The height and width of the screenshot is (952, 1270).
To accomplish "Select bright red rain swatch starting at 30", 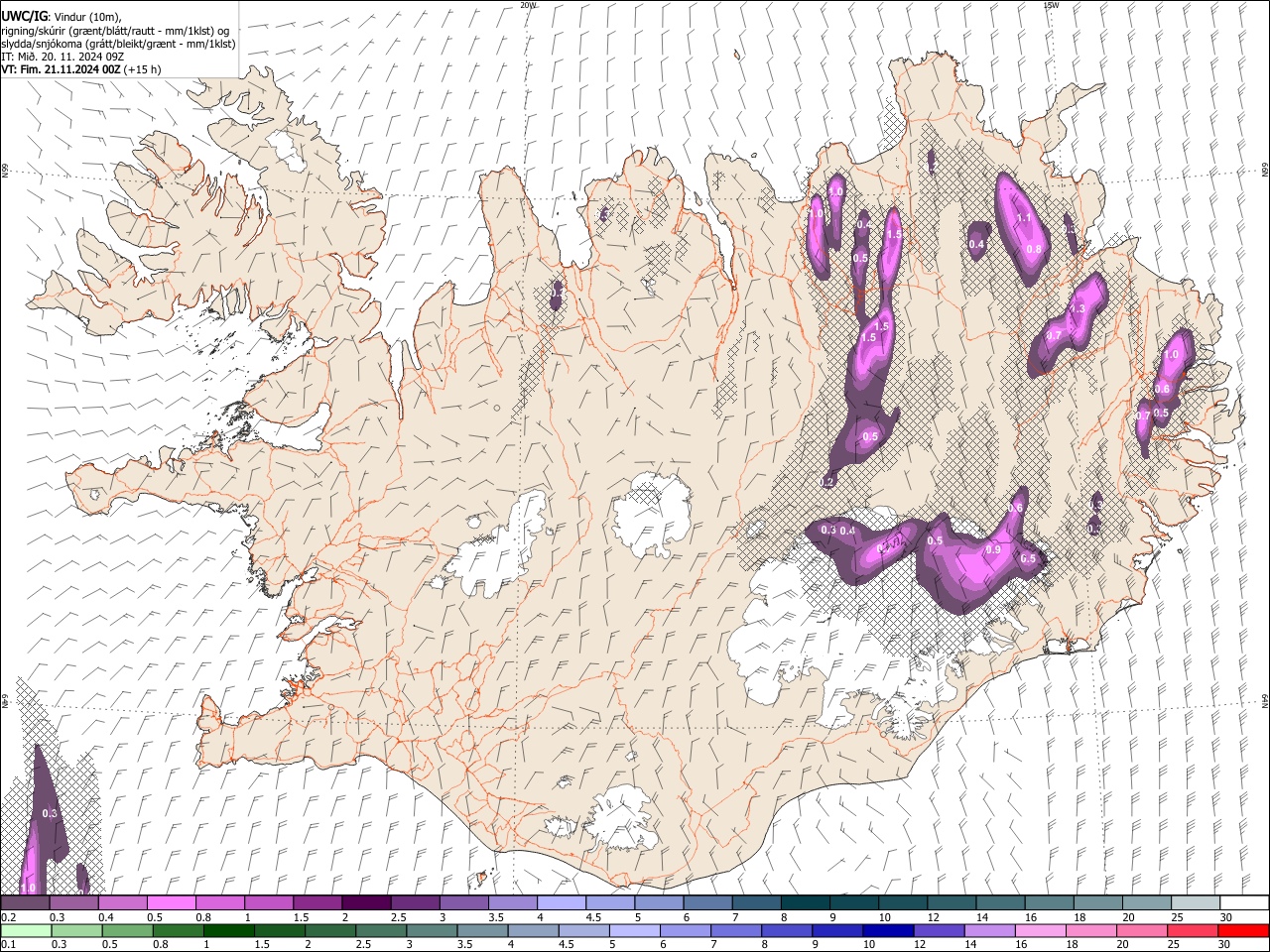I will pyautogui.click(x=1244, y=931).
